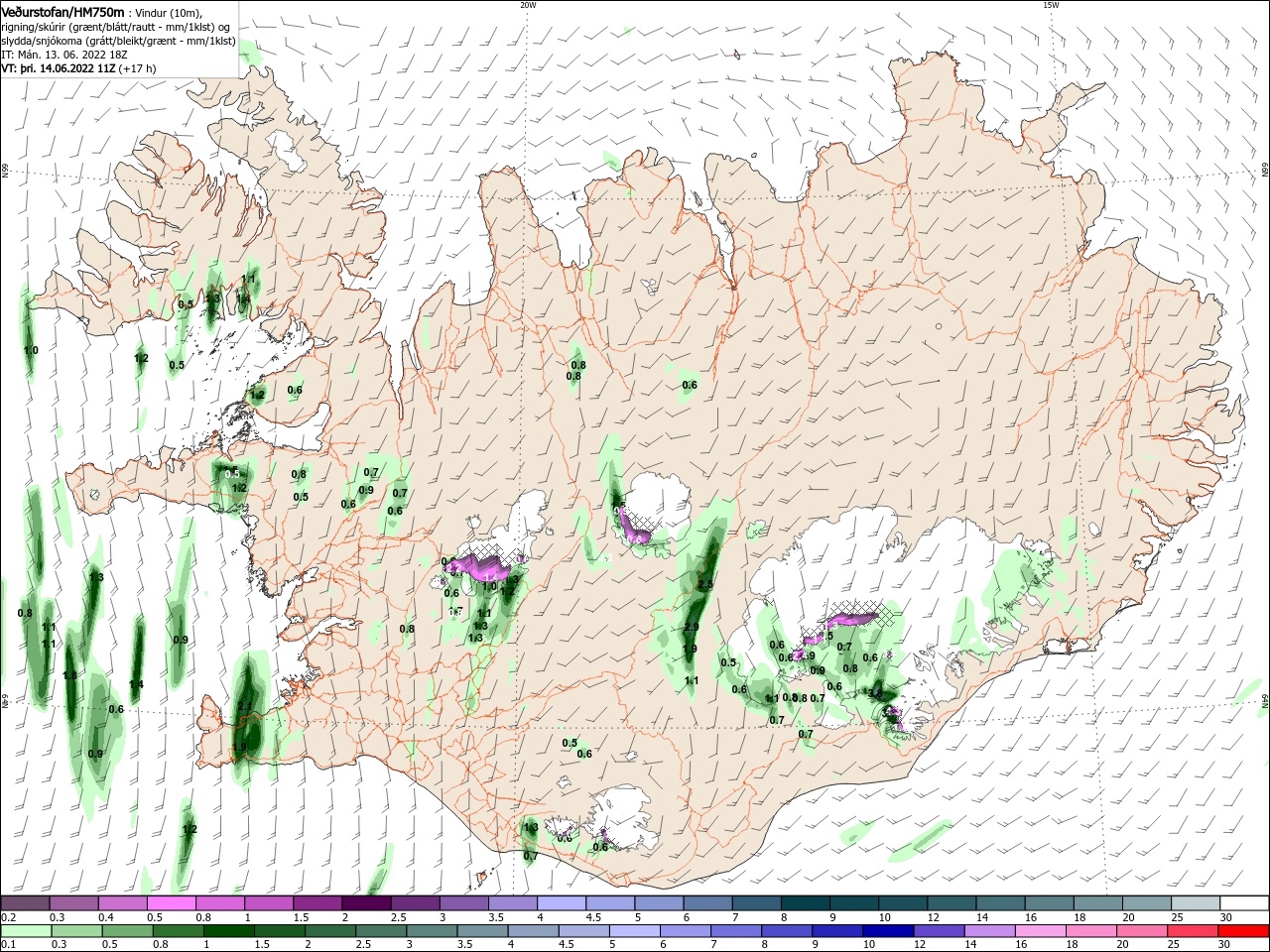Click the gray-blue 3.5 rain-scale swatch
Screen dimensions: 1270x952
click(482, 931)
